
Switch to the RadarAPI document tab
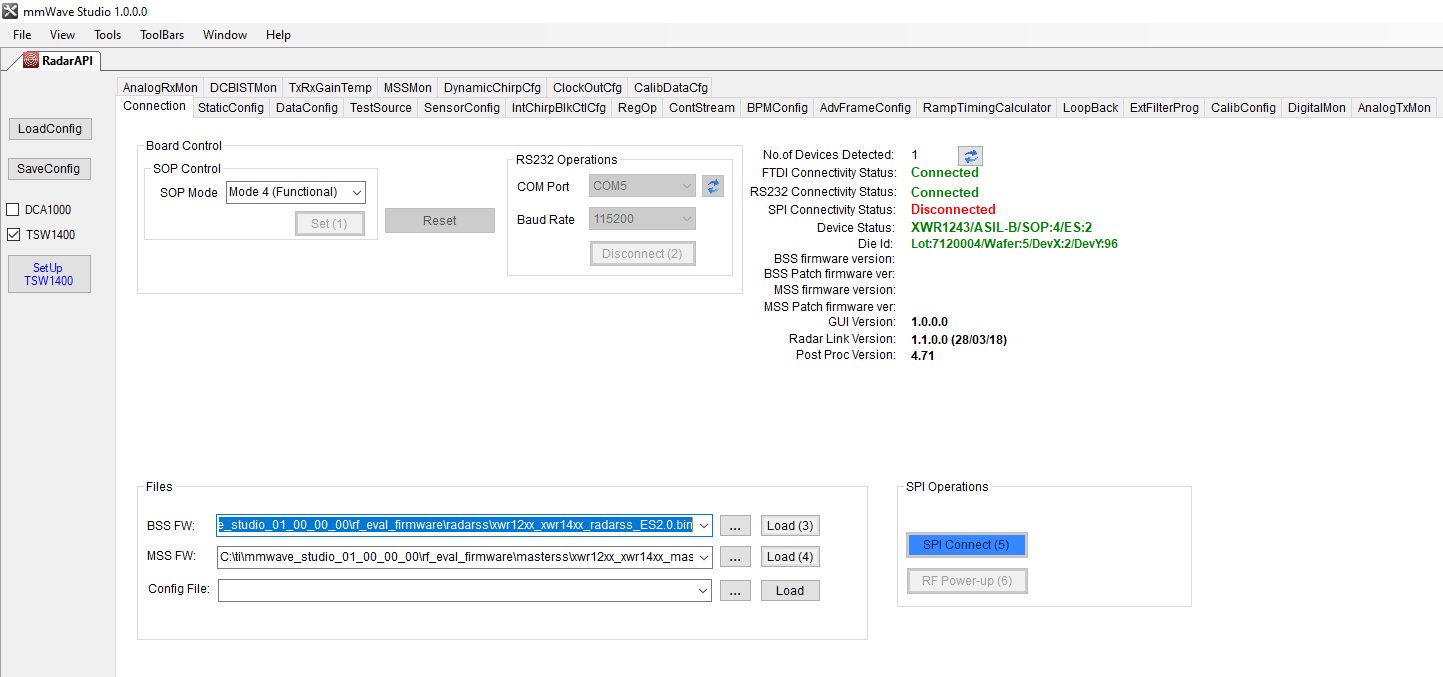click(x=57, y=60)
